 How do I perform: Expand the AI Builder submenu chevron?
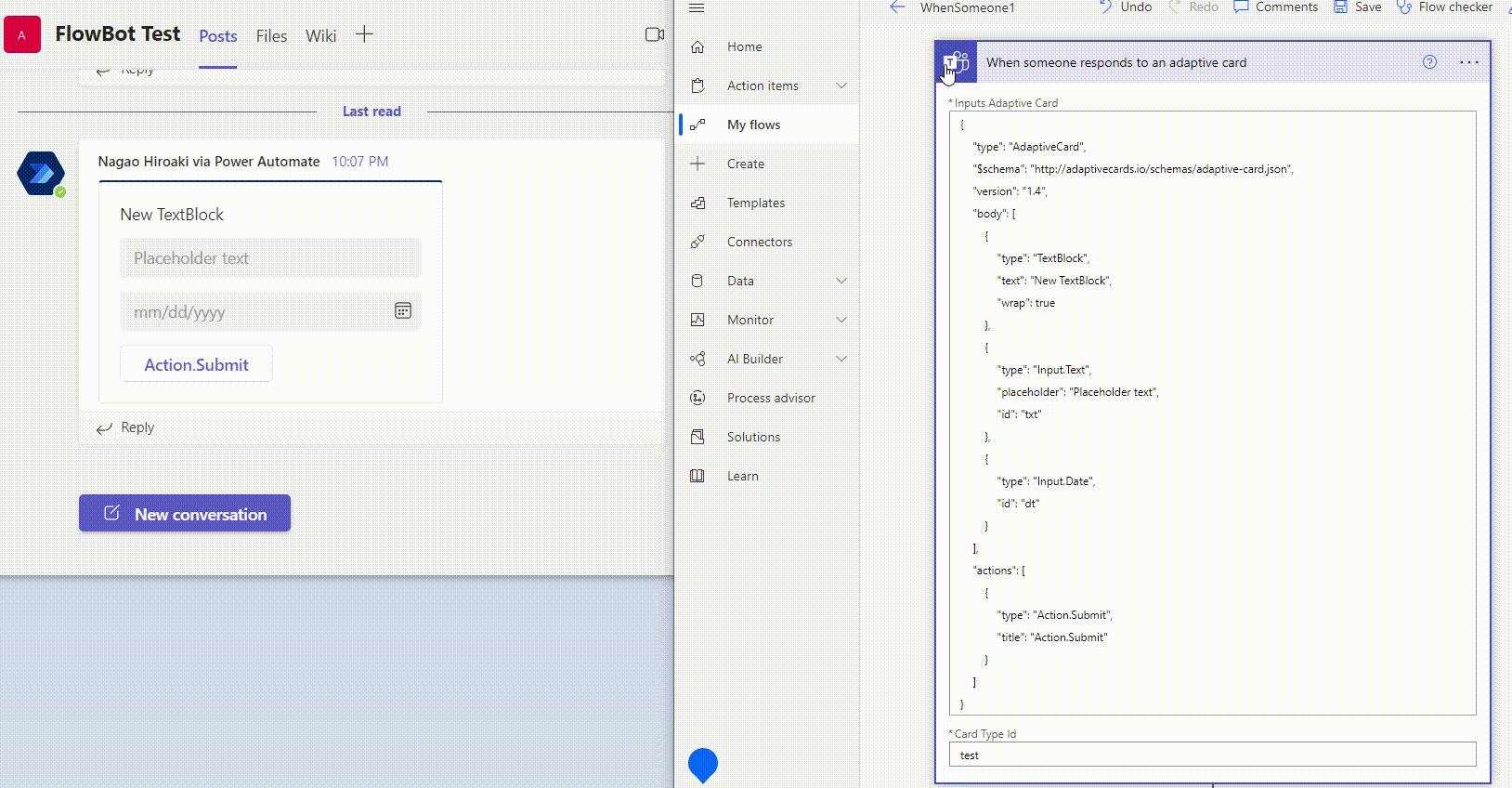coord(841,359)
